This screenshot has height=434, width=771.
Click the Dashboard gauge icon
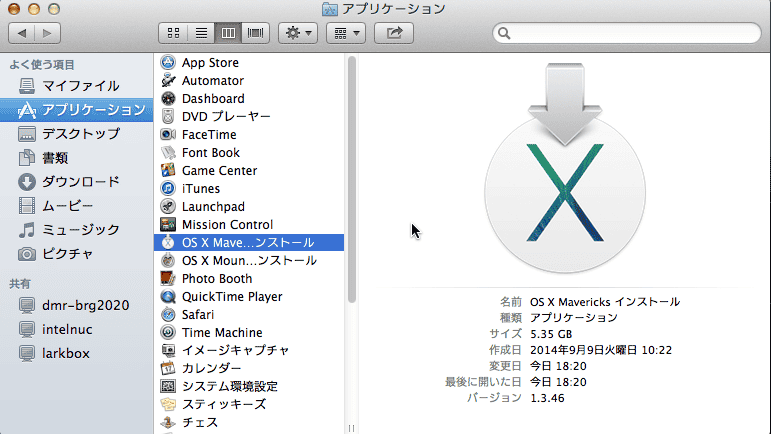click(x=168, y=98)
